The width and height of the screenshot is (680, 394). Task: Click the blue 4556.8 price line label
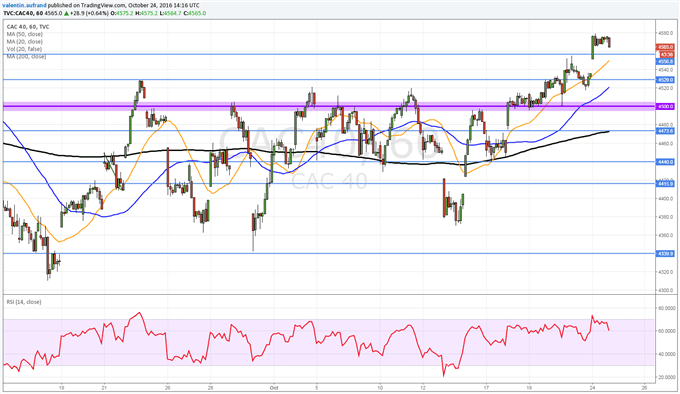tap(665, 62)
